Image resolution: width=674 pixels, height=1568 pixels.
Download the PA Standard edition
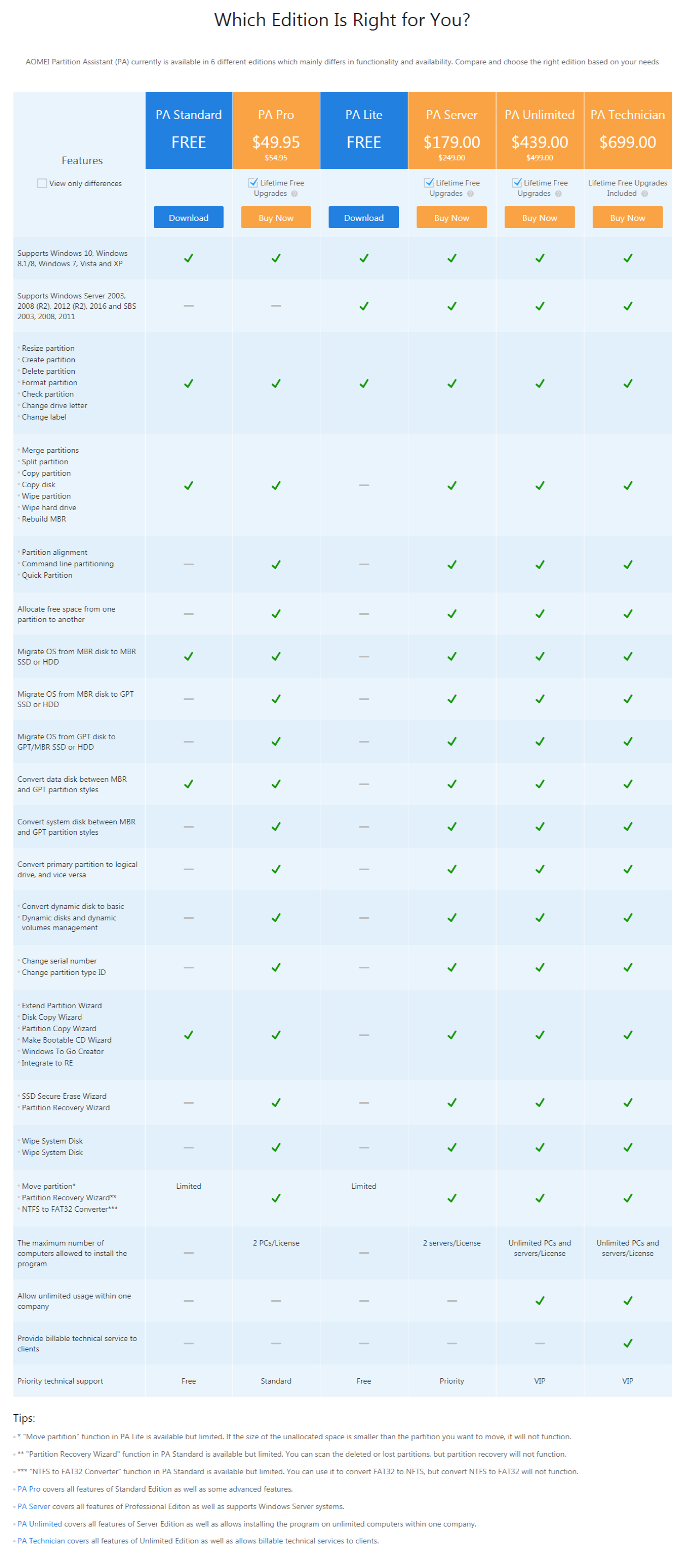[188, 217]
